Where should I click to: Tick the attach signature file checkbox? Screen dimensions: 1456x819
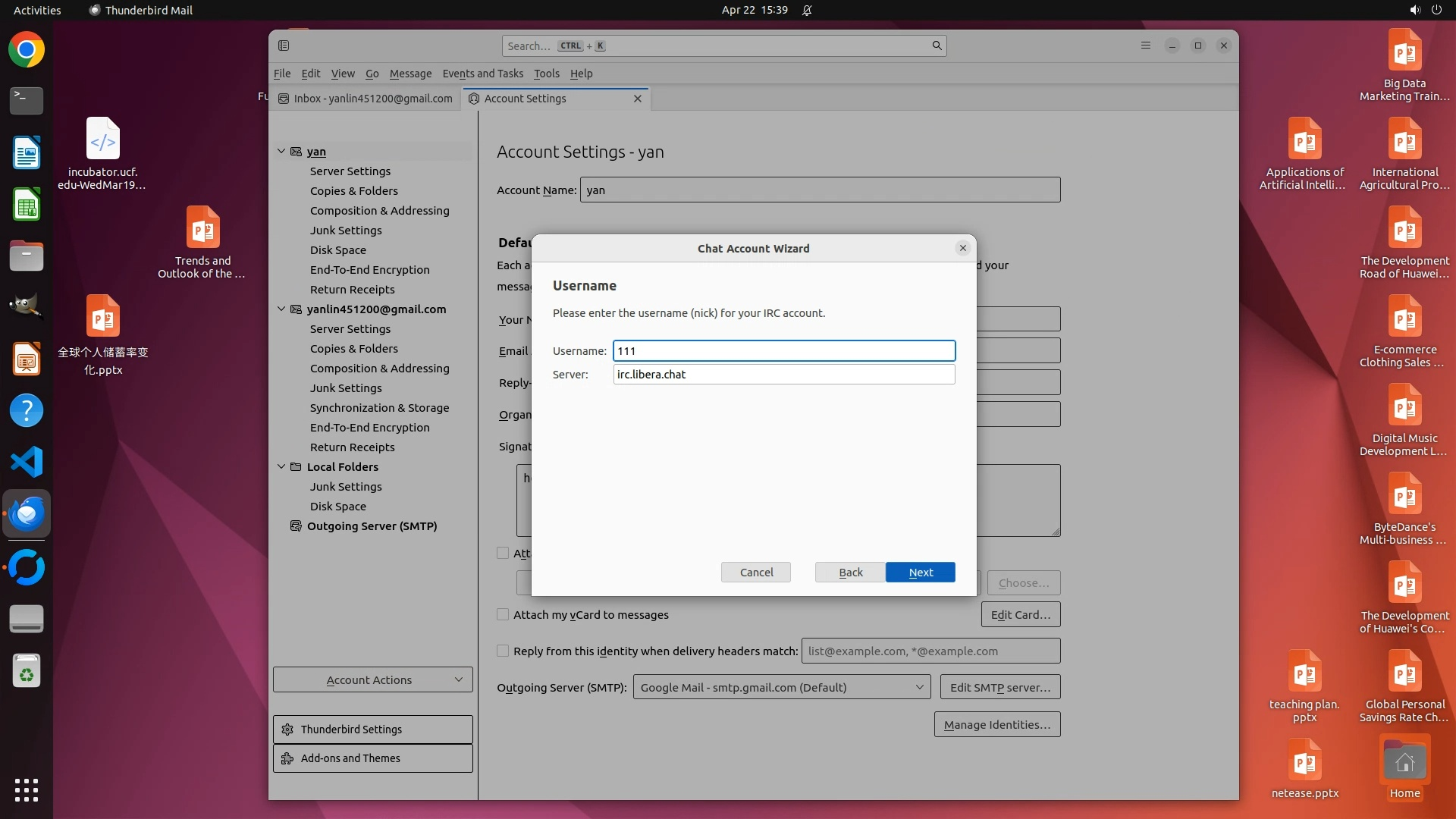[x=503, y=553]
